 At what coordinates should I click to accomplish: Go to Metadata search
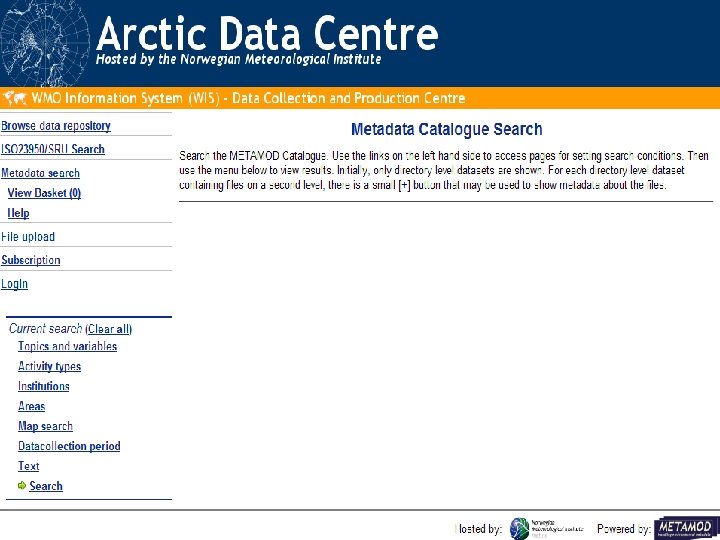coord(41,173)
